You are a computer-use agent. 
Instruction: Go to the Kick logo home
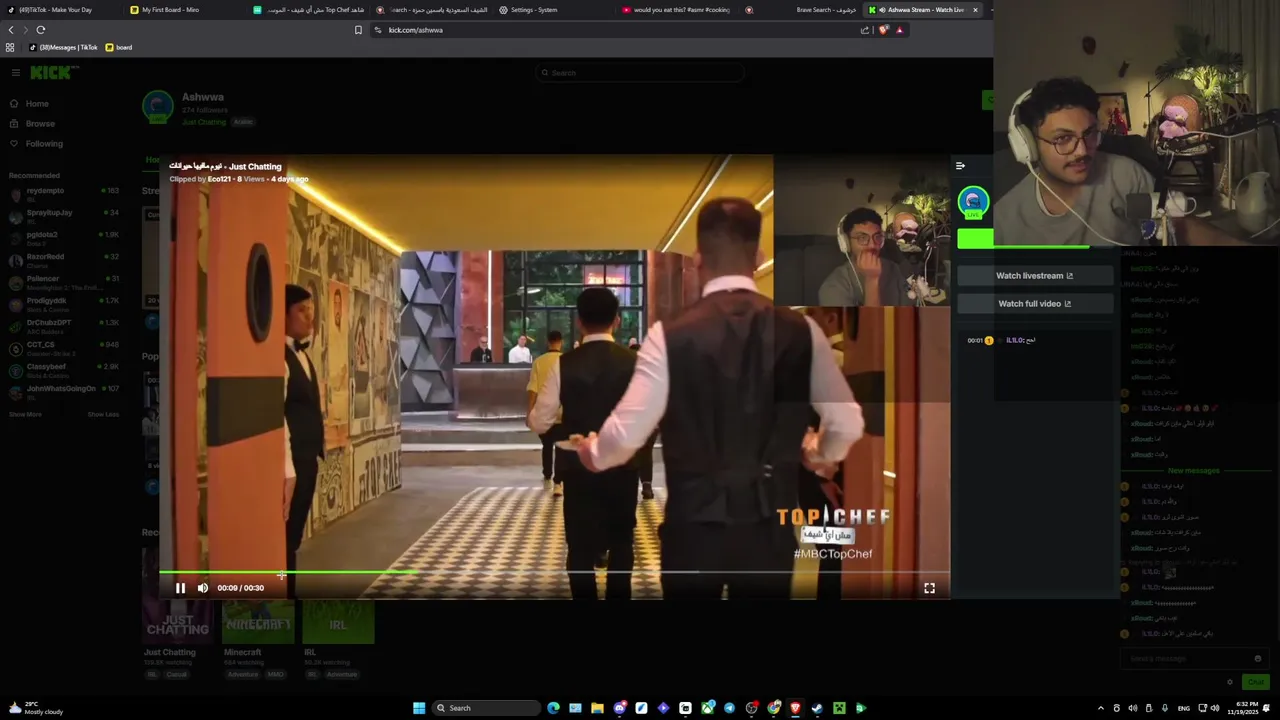click(x=54, y=72)
